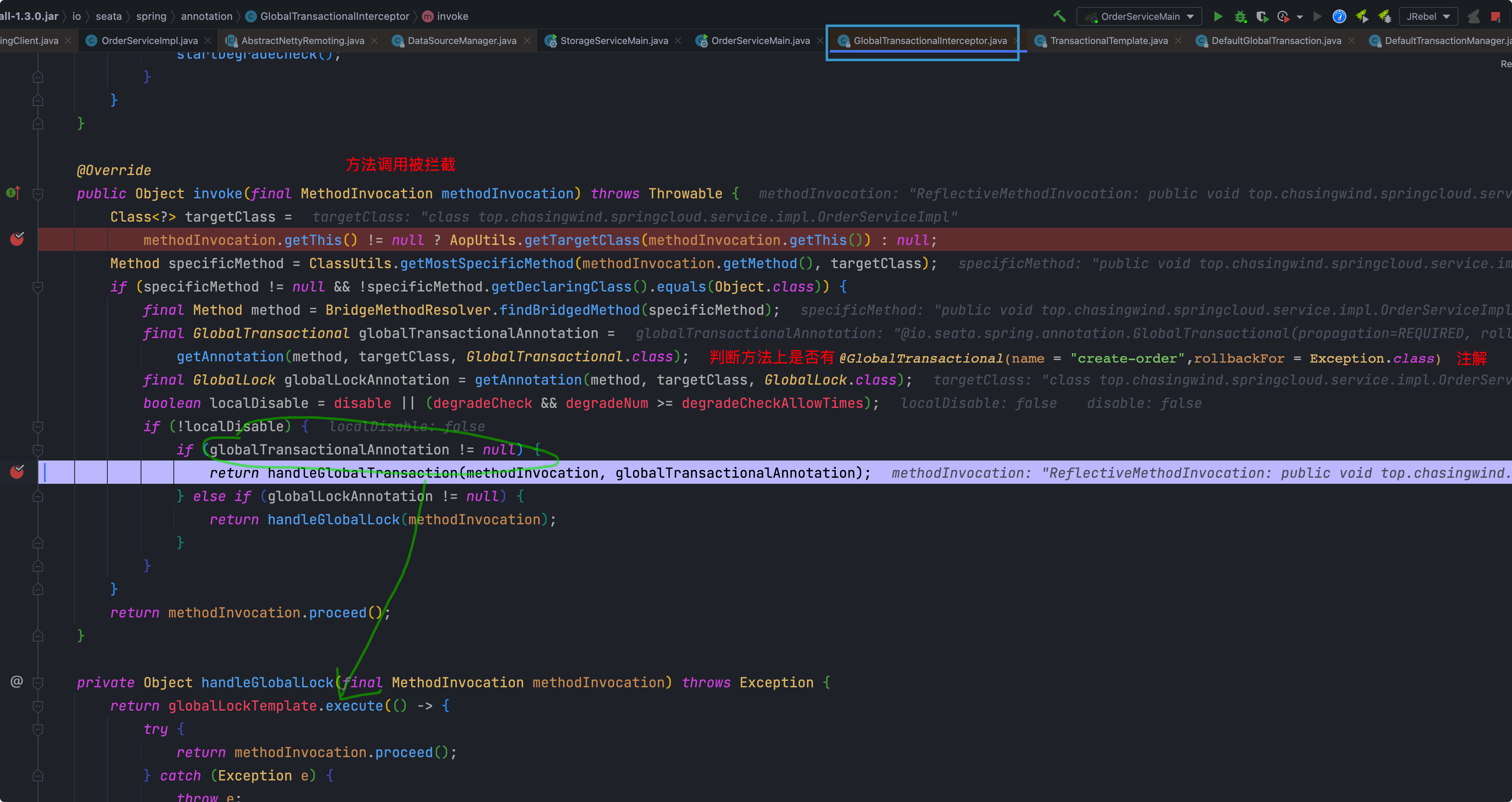This screenshot has height=802, width=1512.
Task: Switch to DataSourceManager.java tab
Action: click(x=461, y=41)
